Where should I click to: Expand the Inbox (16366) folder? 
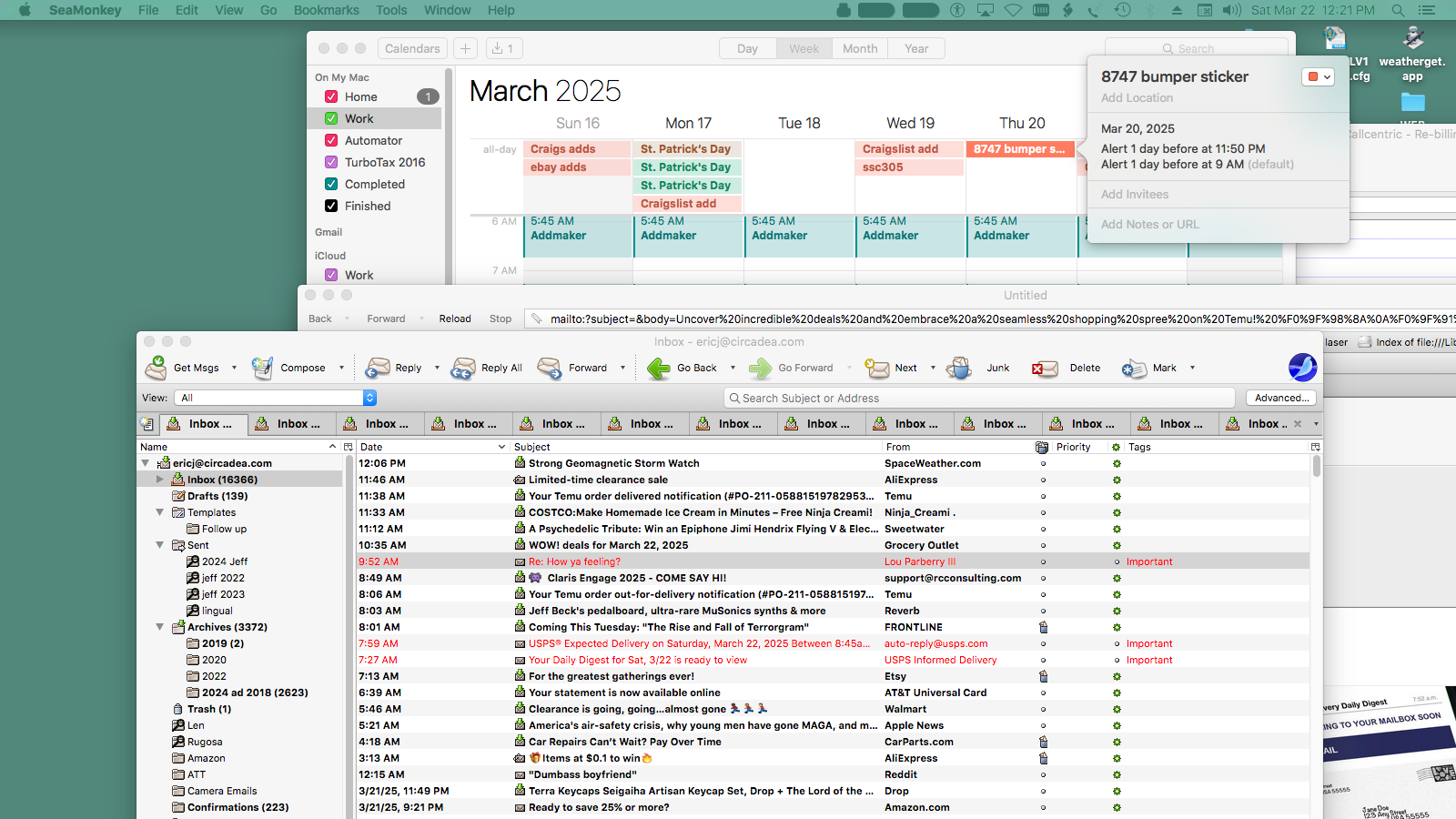(x=159, y=480)
